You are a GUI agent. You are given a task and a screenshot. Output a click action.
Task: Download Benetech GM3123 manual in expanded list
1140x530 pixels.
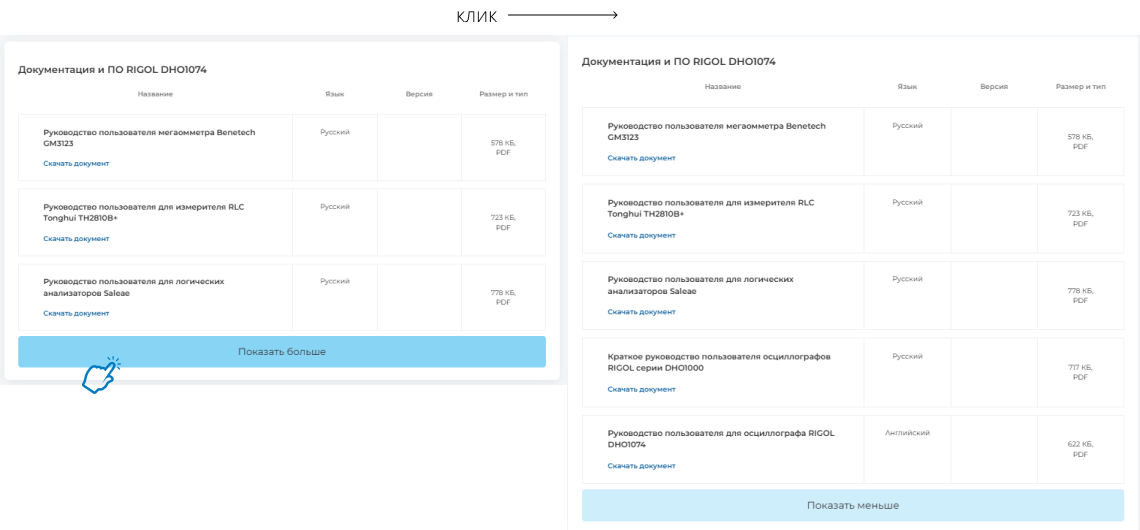point(641,158)
